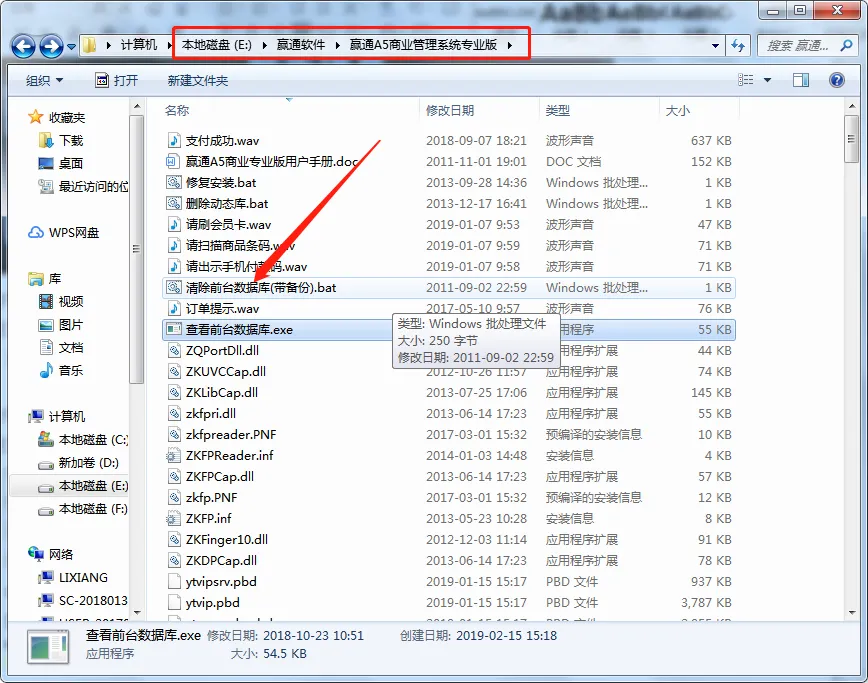Select 赢通A5商业管理系统专业版 breadcrumb

tap(423, 45)
